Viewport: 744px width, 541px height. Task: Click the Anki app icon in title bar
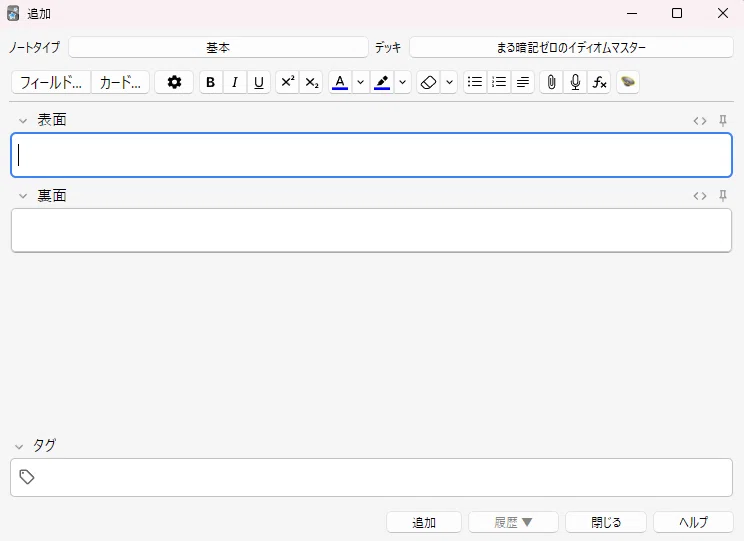pyautogui.click(x=13, y=13)
